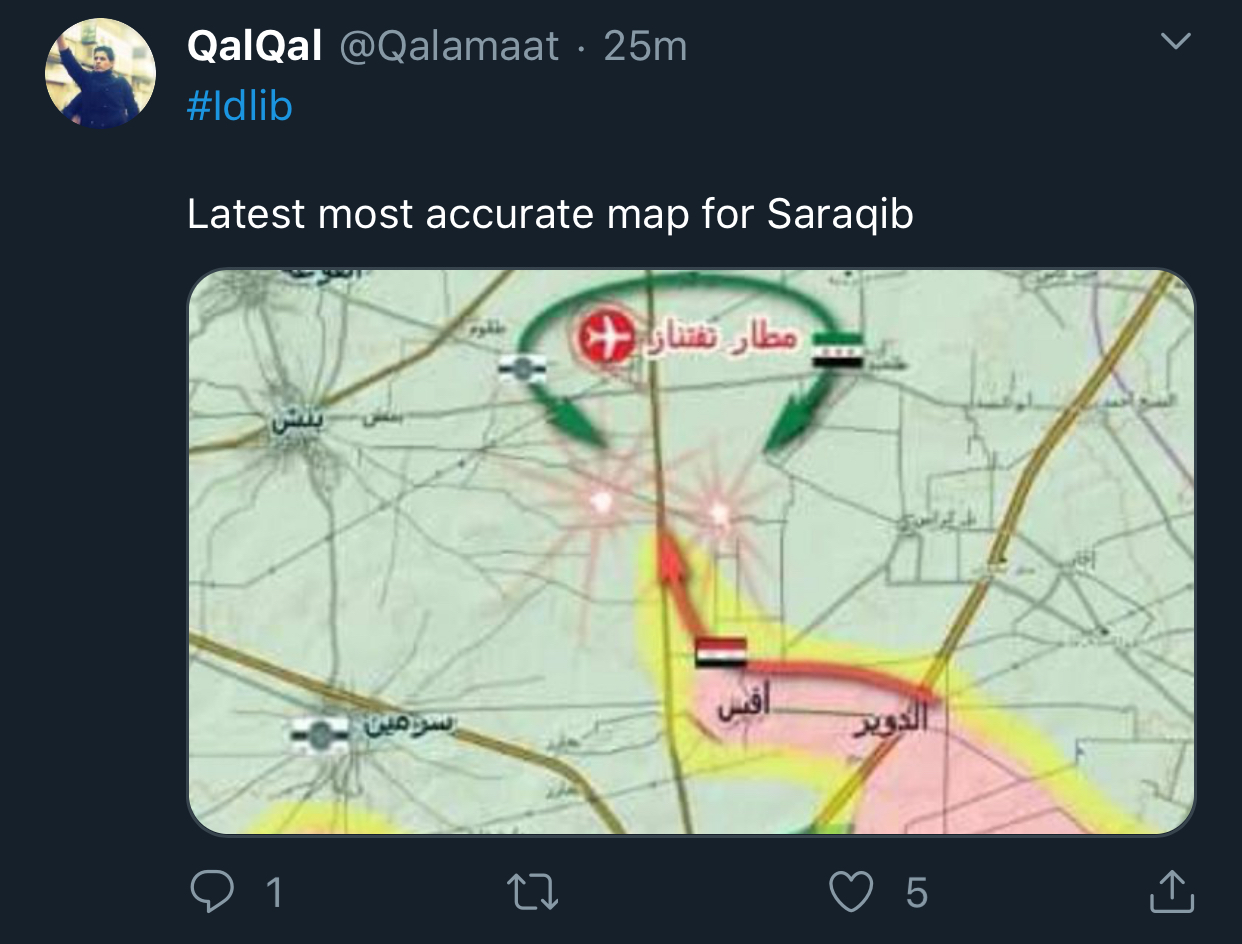Click the red-white-black flag above Afis
This screenshot has width=1242, height=944.
coord(721,652)
